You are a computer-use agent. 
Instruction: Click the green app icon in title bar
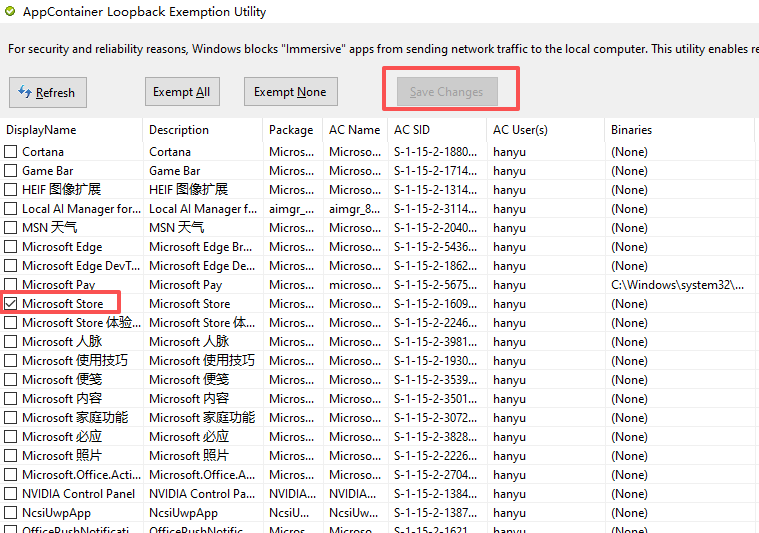10,11
